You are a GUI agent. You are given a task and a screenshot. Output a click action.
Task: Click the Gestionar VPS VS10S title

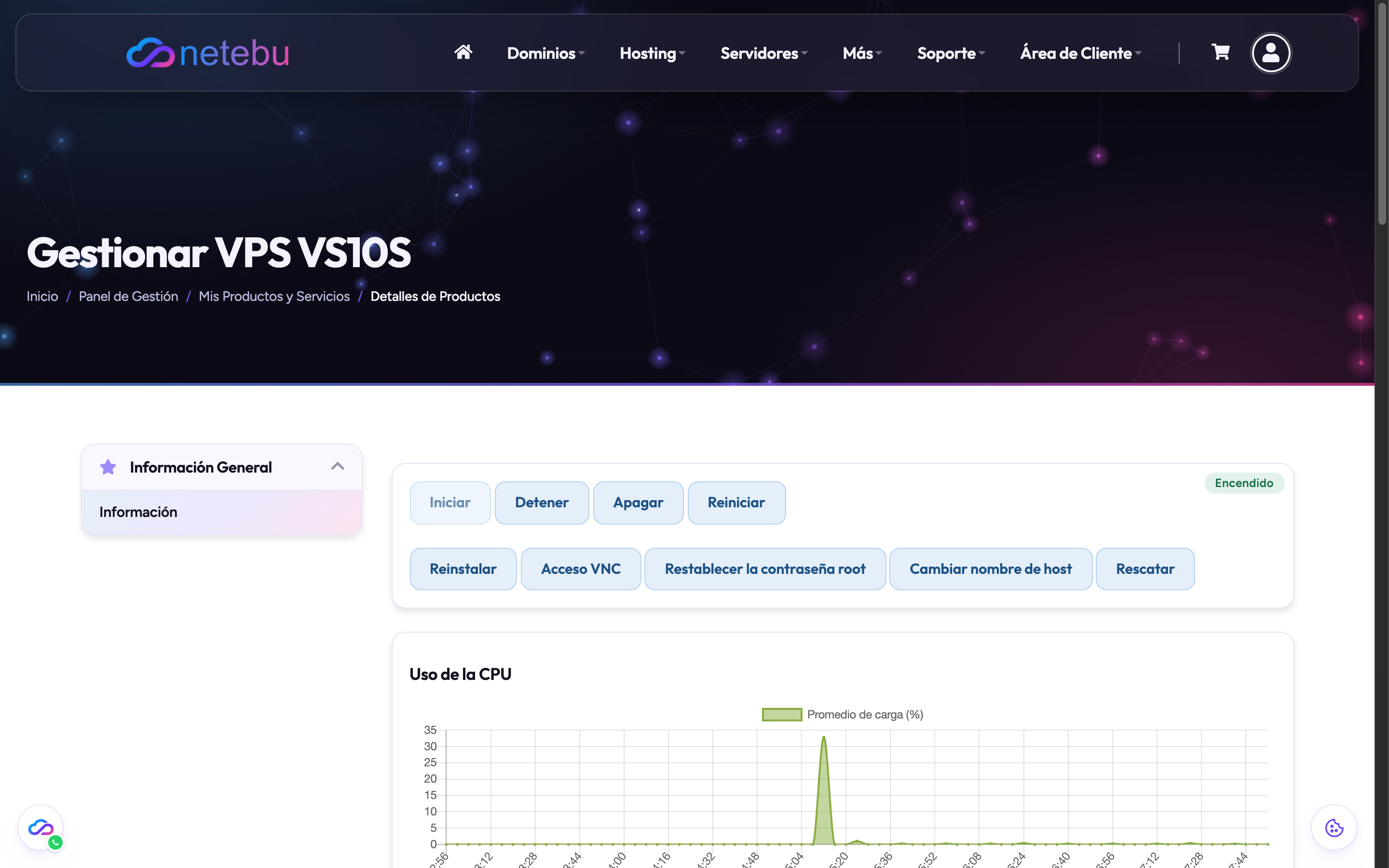(x=218, y=252)
